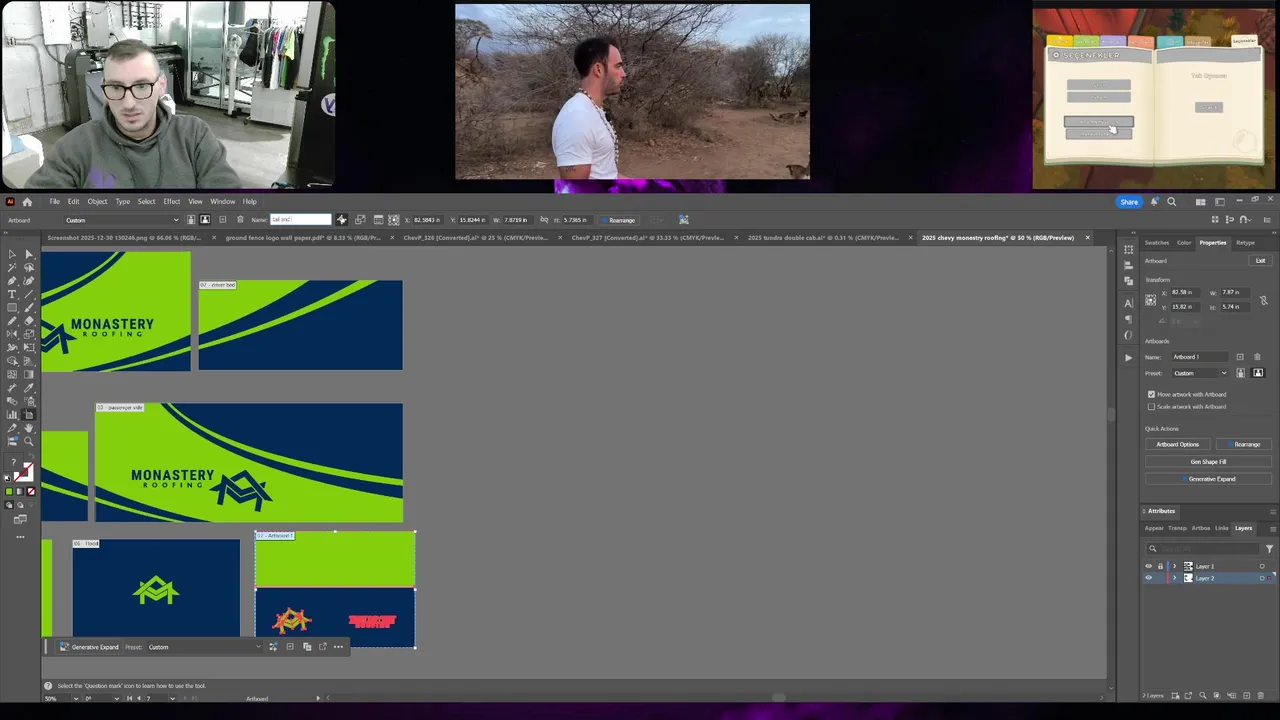Image resolution: width=1280 pixels, height=720 pixels.
Task: Collapse right panel dock arrows
Action: [x=1274, y=233]
